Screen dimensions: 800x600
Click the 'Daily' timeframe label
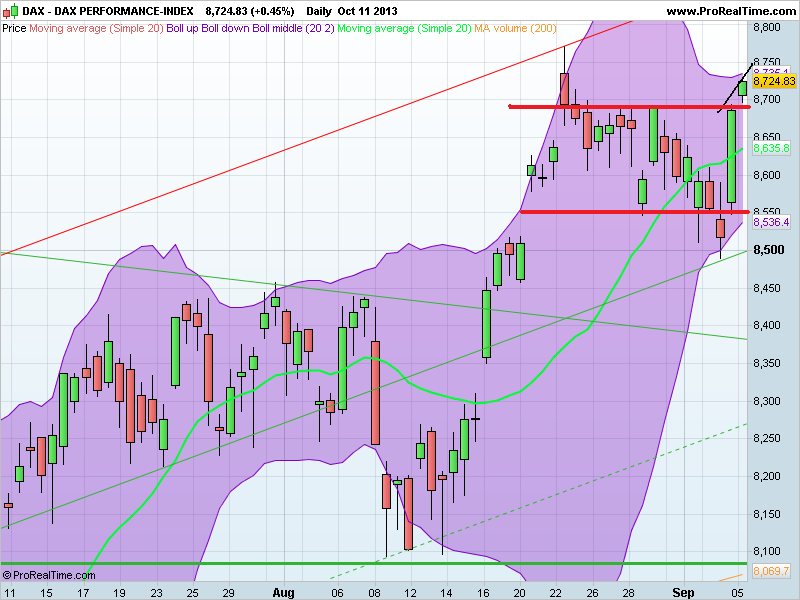pos(318,11)
